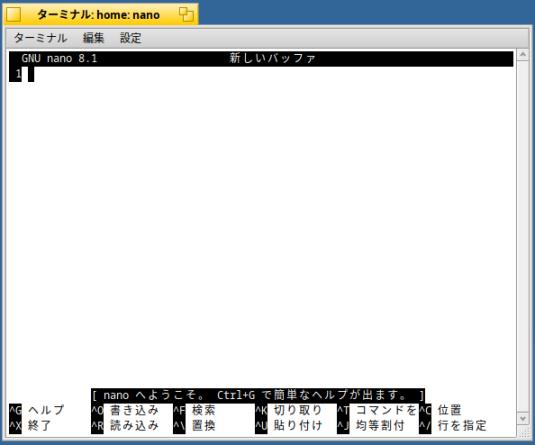Click the window resize corner grip

pyautogui.click(x=523, y=432)
